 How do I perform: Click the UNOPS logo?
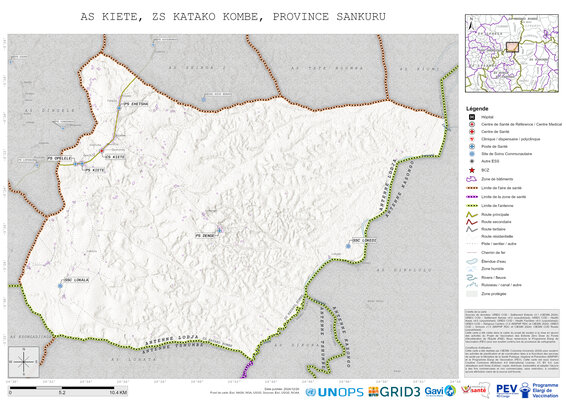coord(334,392)
